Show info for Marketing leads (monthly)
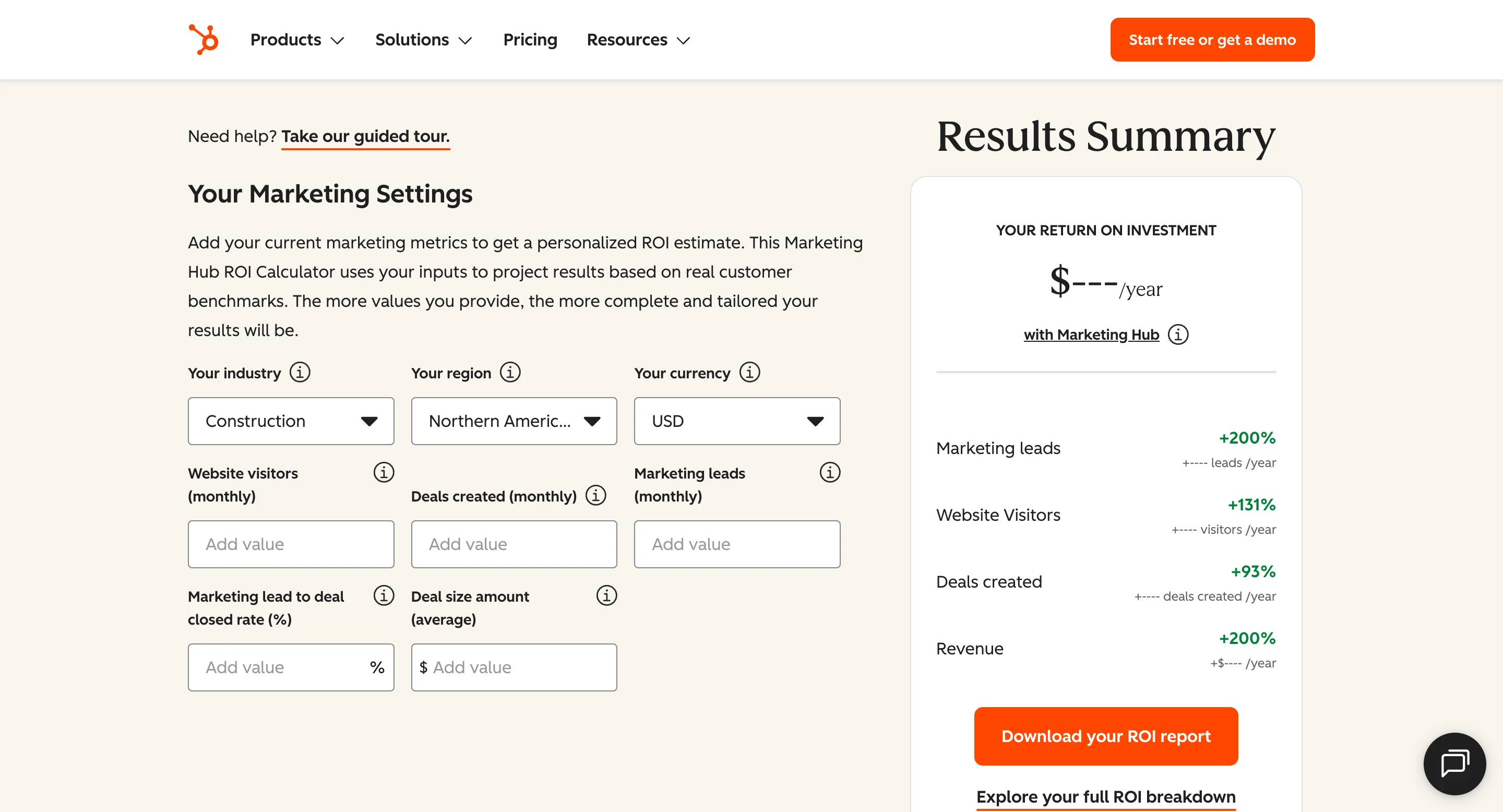Screen dimensions: 1503x812 (x=830, y=472)
